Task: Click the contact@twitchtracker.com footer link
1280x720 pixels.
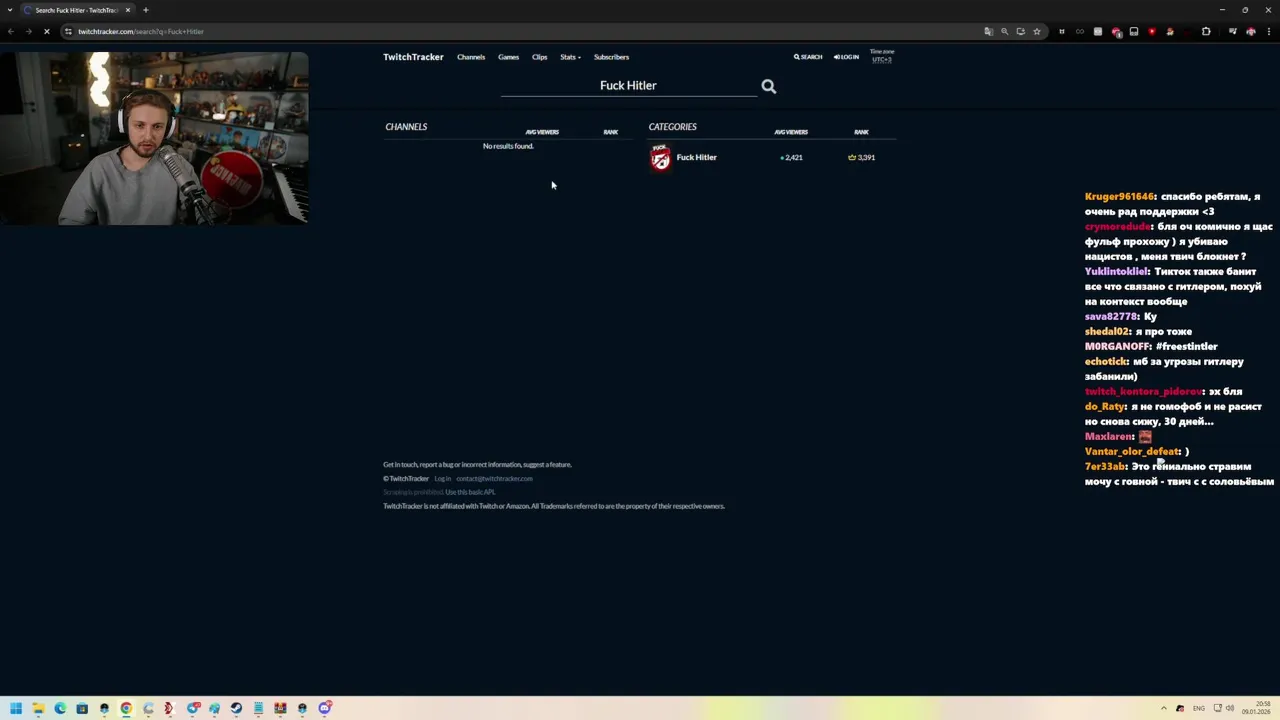Action: pyautogui.click(x=495, y=479)
